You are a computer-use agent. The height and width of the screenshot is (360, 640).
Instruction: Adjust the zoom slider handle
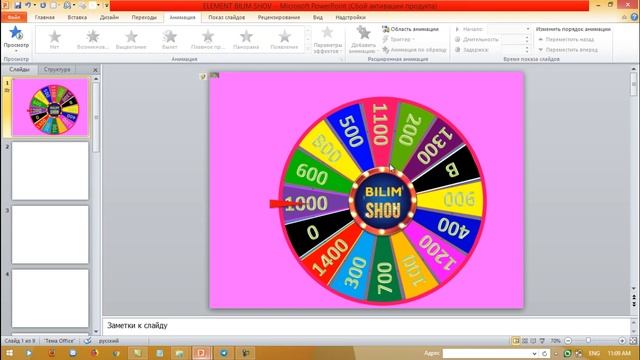click(588, 341)
